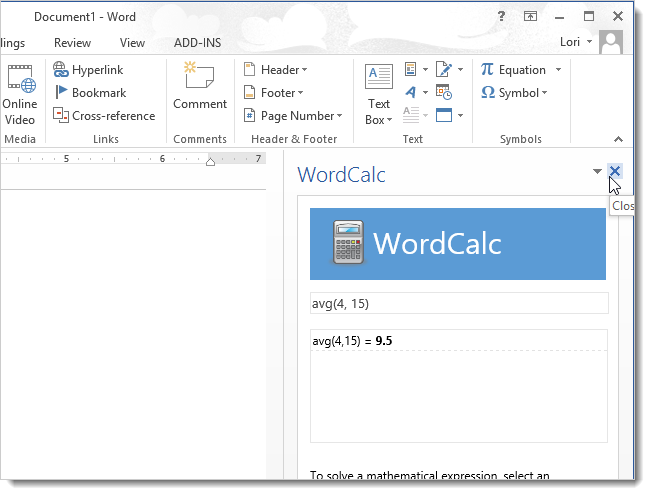This screenshot has width=650, height=495.
Task: Open the ADD-INS tab
Action: click(x=197, y=43)
